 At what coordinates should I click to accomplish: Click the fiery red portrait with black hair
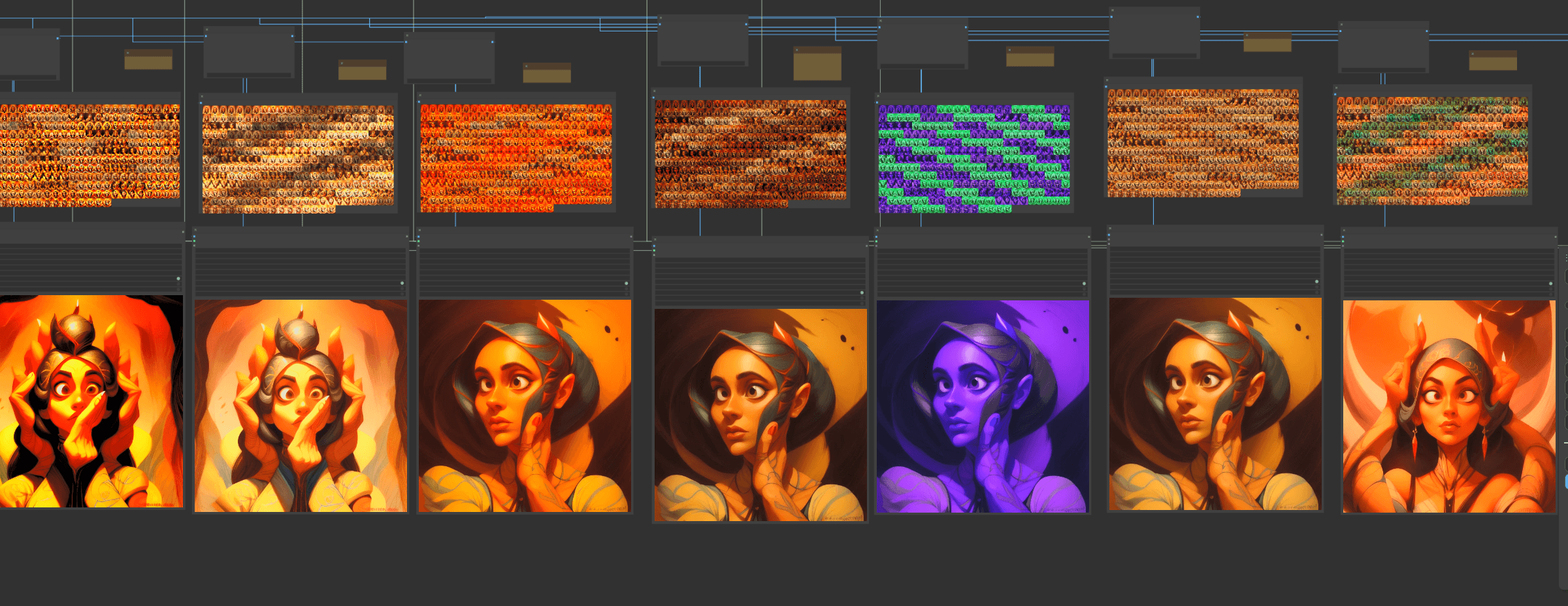click(91, 401)
